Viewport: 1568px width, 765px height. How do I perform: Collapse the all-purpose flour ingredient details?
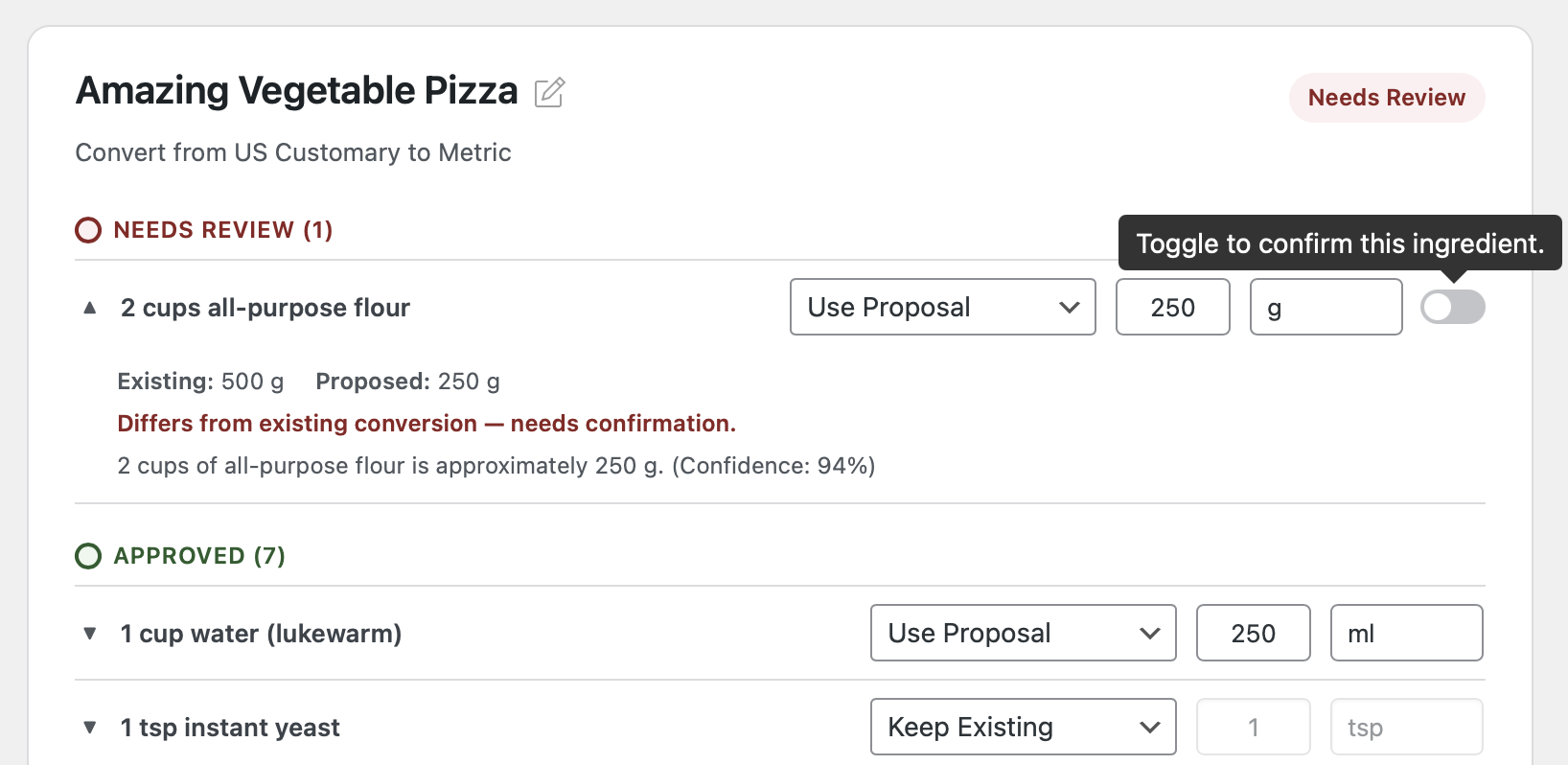coord(90,308)
